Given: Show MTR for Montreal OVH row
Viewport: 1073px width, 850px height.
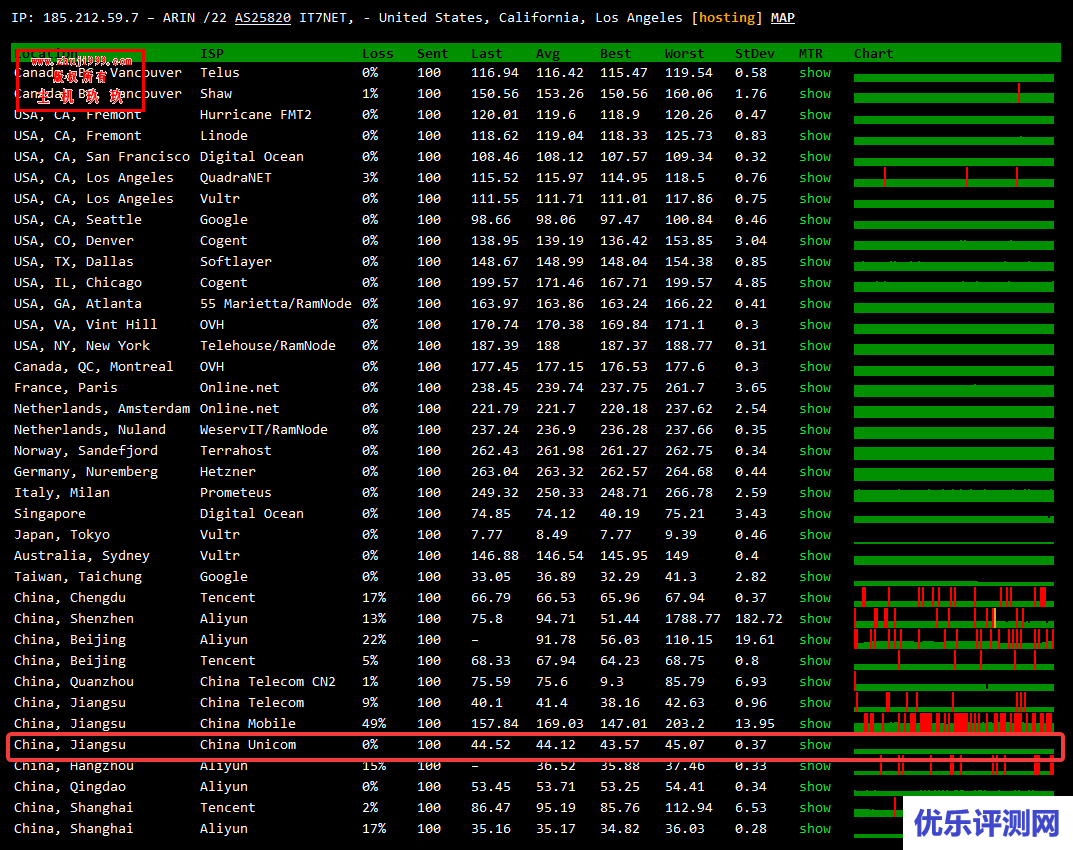Looking at the screenshot, I should click(x=815, y=367).
